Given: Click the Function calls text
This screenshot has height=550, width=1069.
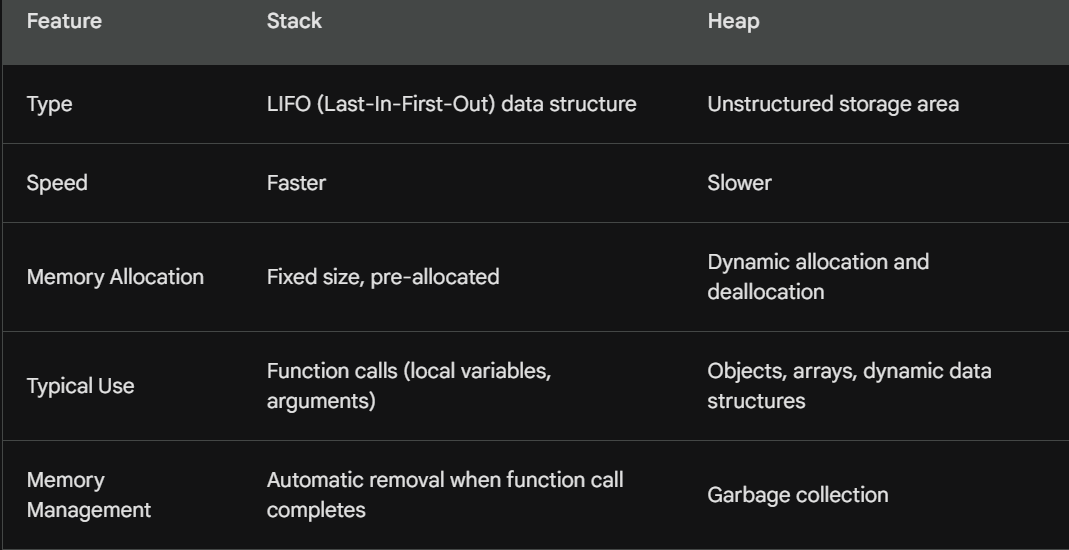Looking at the screenshot, I should pyautogui.click(x=329, y=371).
